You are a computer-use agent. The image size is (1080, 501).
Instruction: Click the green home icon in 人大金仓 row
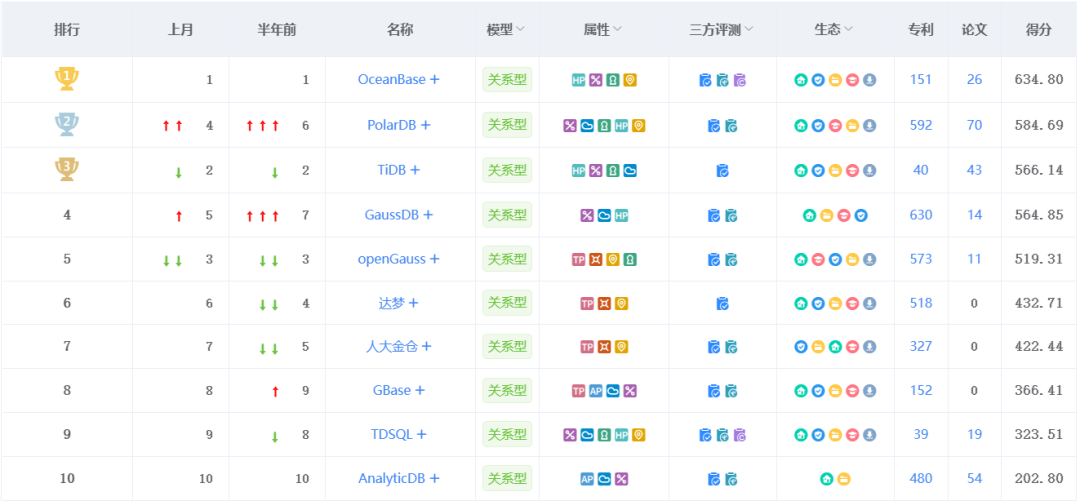click(x=835, y=347)
